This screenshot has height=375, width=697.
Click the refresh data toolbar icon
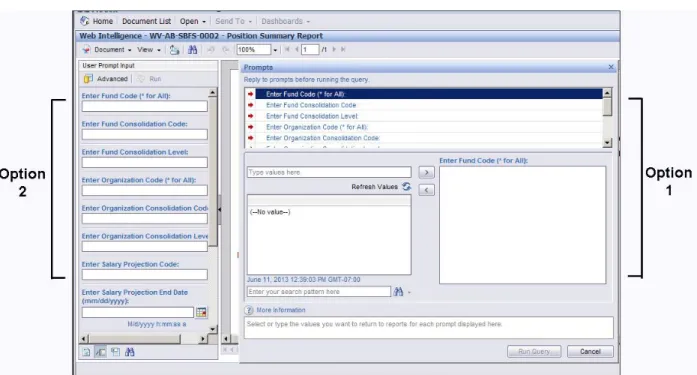pos(174,50)
